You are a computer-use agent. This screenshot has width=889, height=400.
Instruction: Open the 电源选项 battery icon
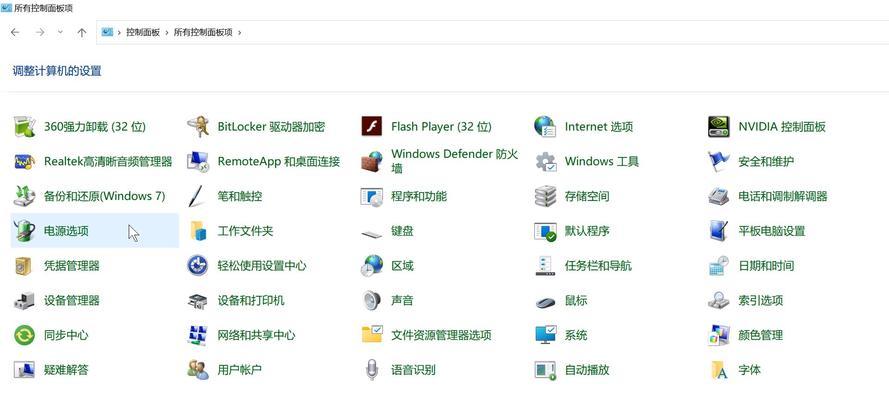click(24, 231)
